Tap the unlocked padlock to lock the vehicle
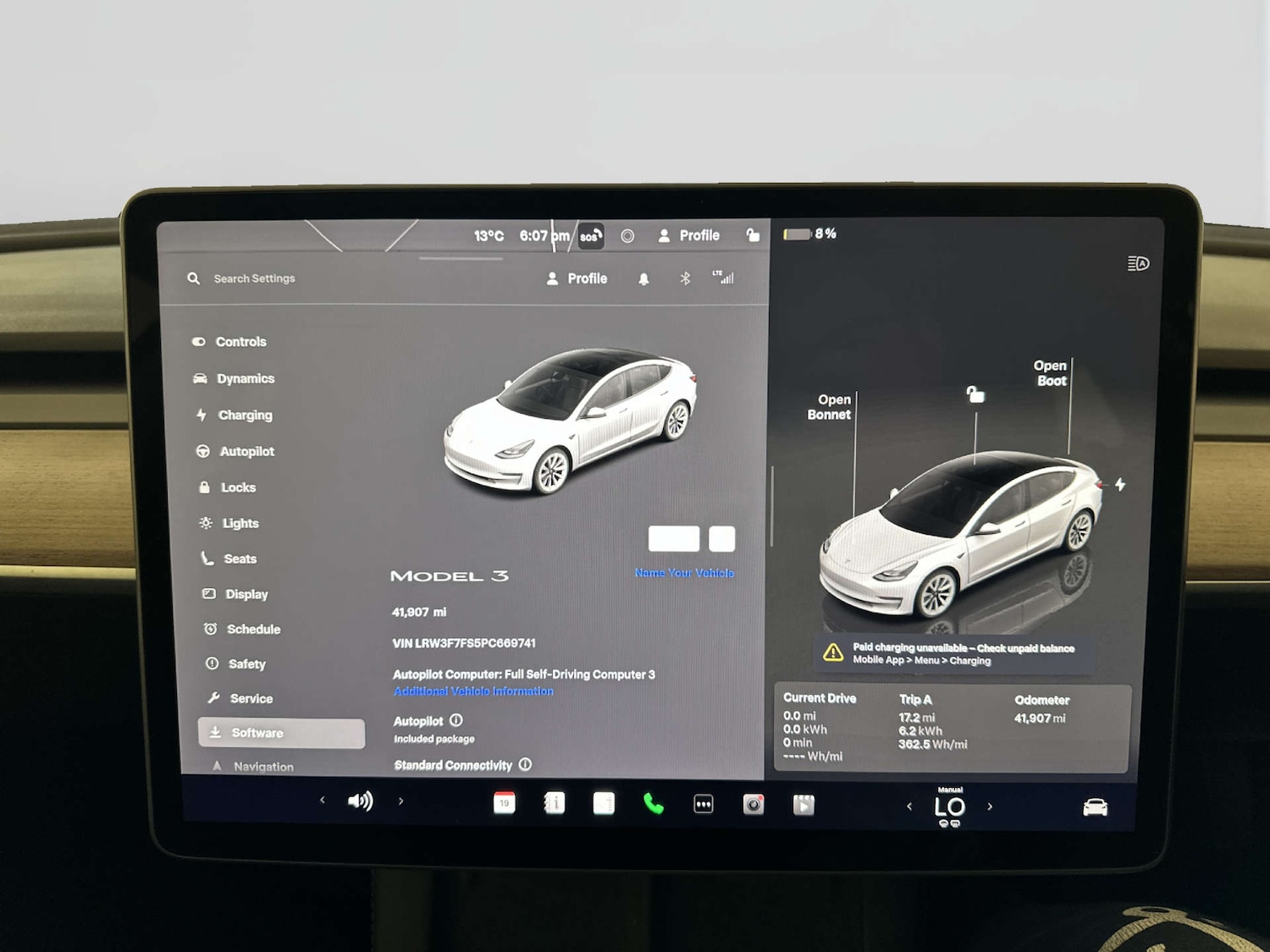 point(754,235)
